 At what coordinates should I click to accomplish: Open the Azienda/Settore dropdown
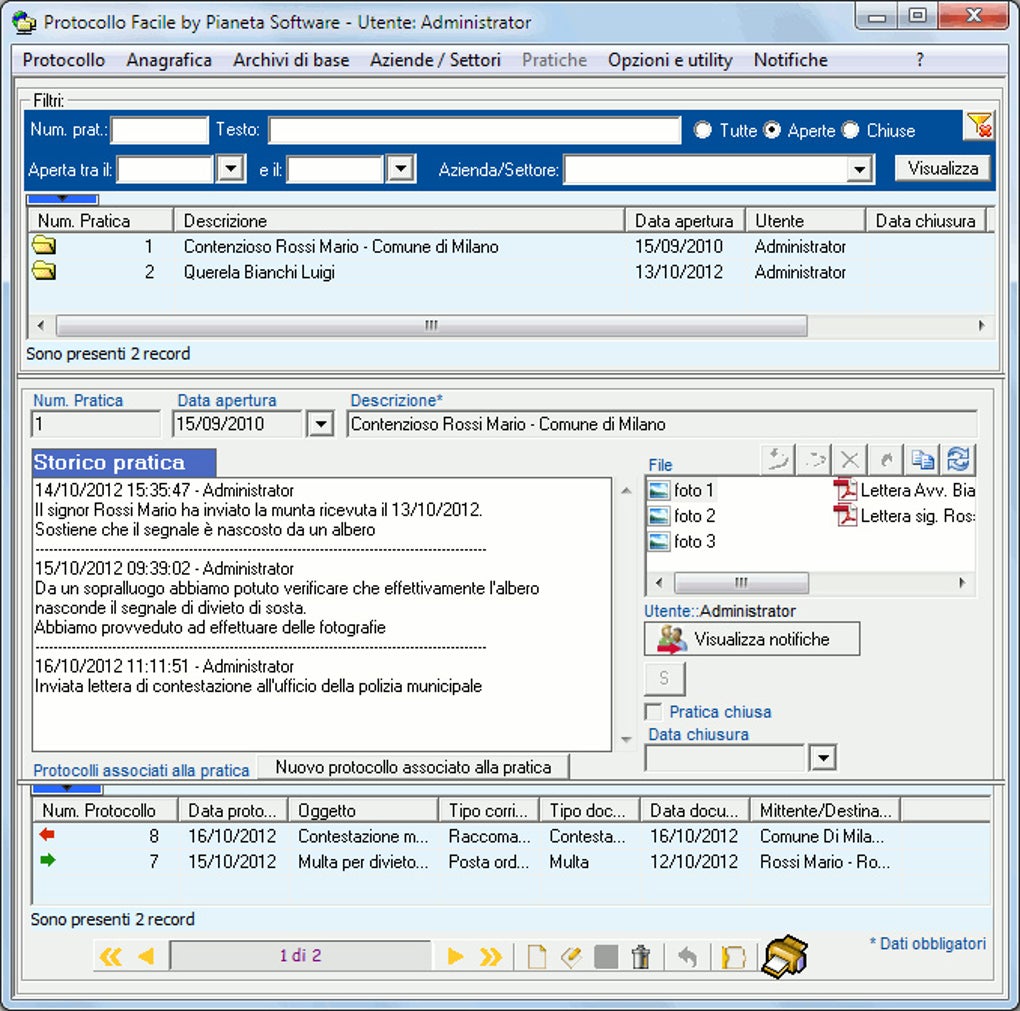click(x=858, y=168)
